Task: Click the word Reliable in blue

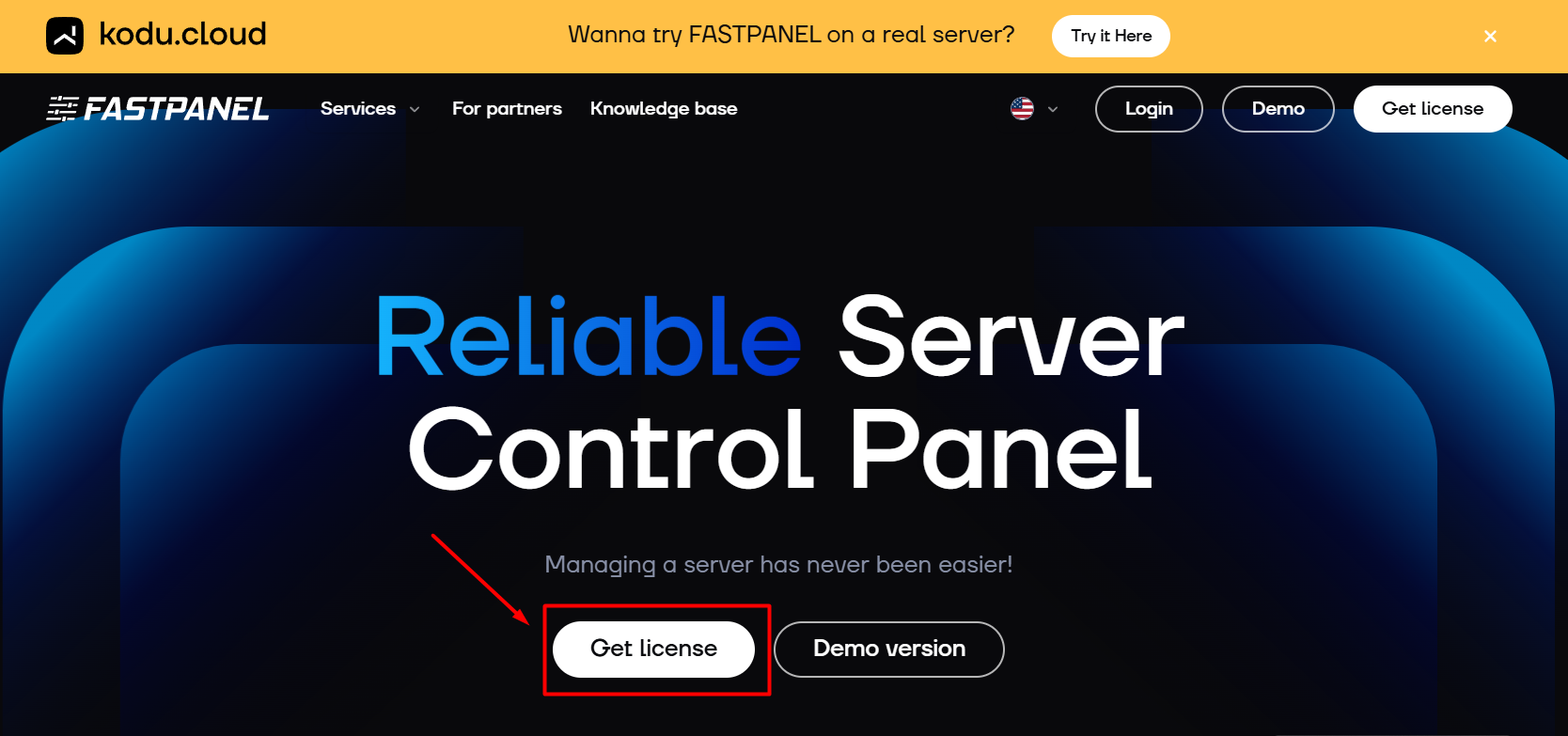Action: coord(588,337)
